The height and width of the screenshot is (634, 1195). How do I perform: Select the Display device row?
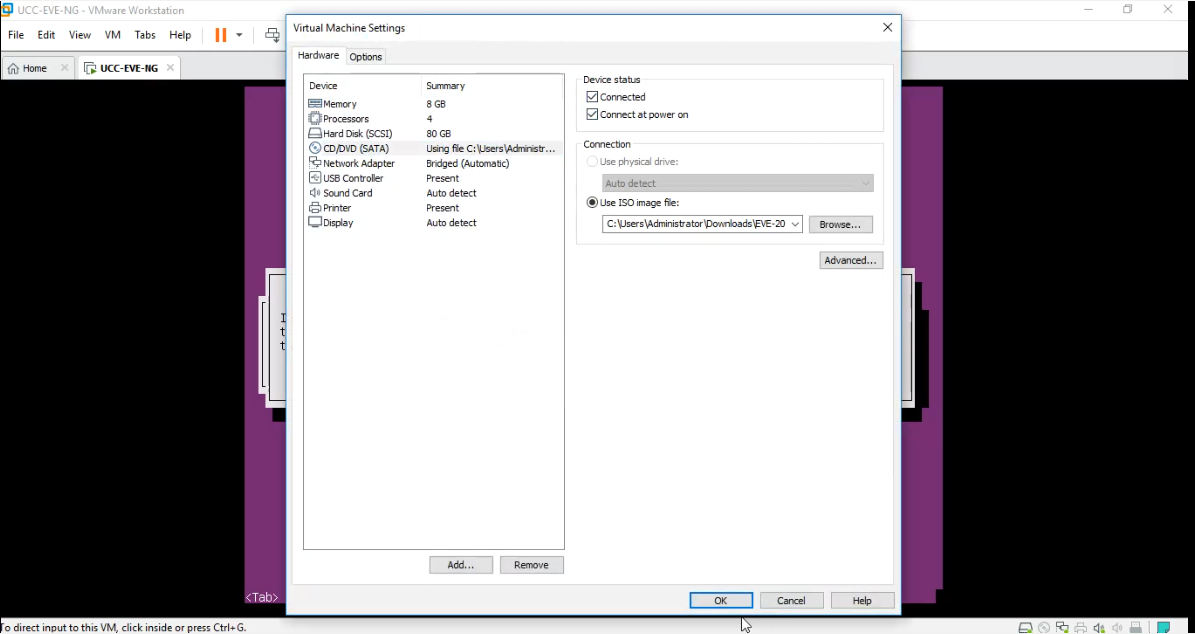coord(433,223)
